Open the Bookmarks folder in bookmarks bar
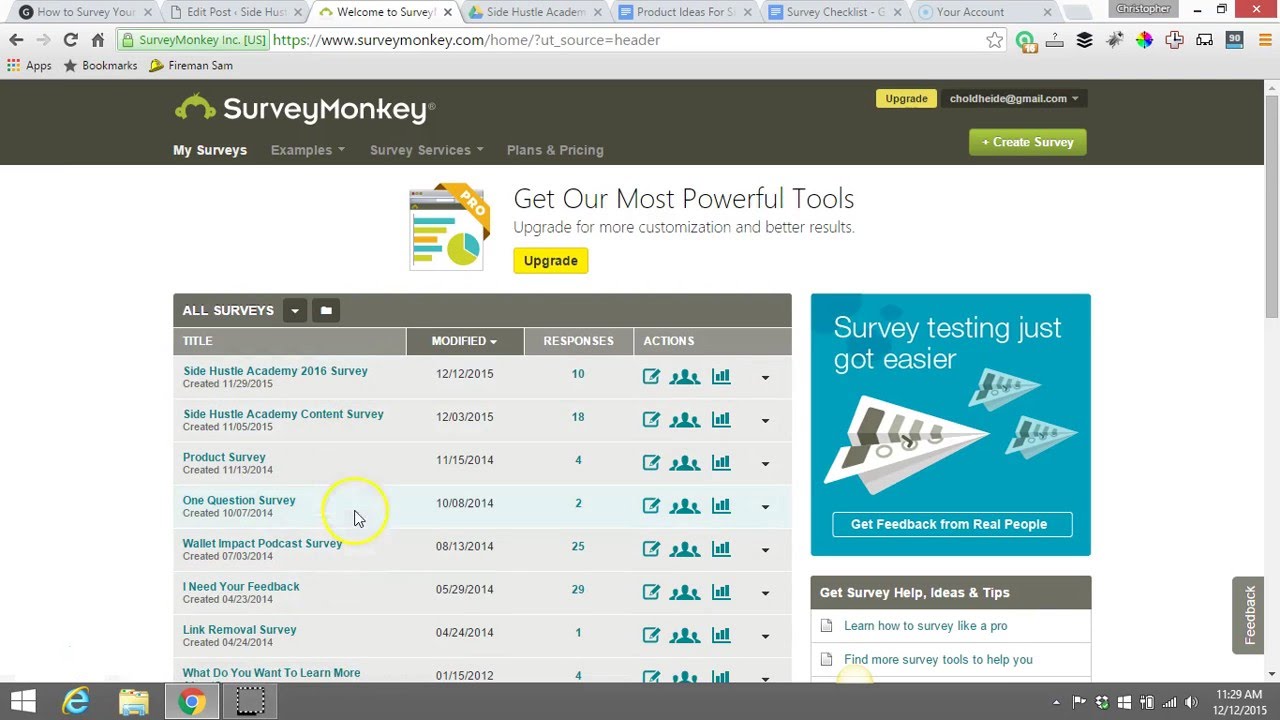The height and width of the screenshot is (720, 1280). (100, 65)
